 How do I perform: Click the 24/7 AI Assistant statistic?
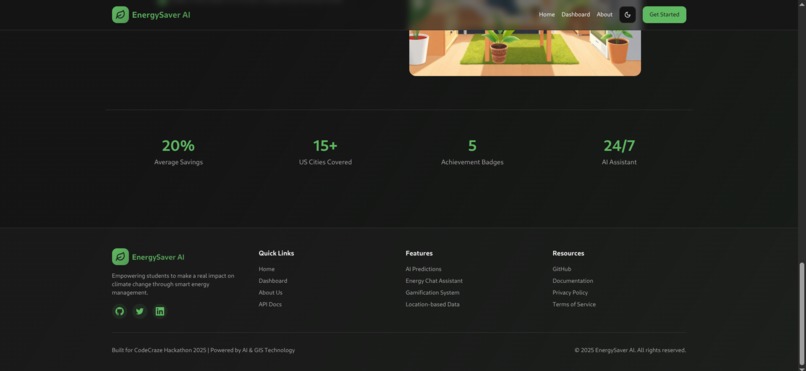(x=619, y=152)
